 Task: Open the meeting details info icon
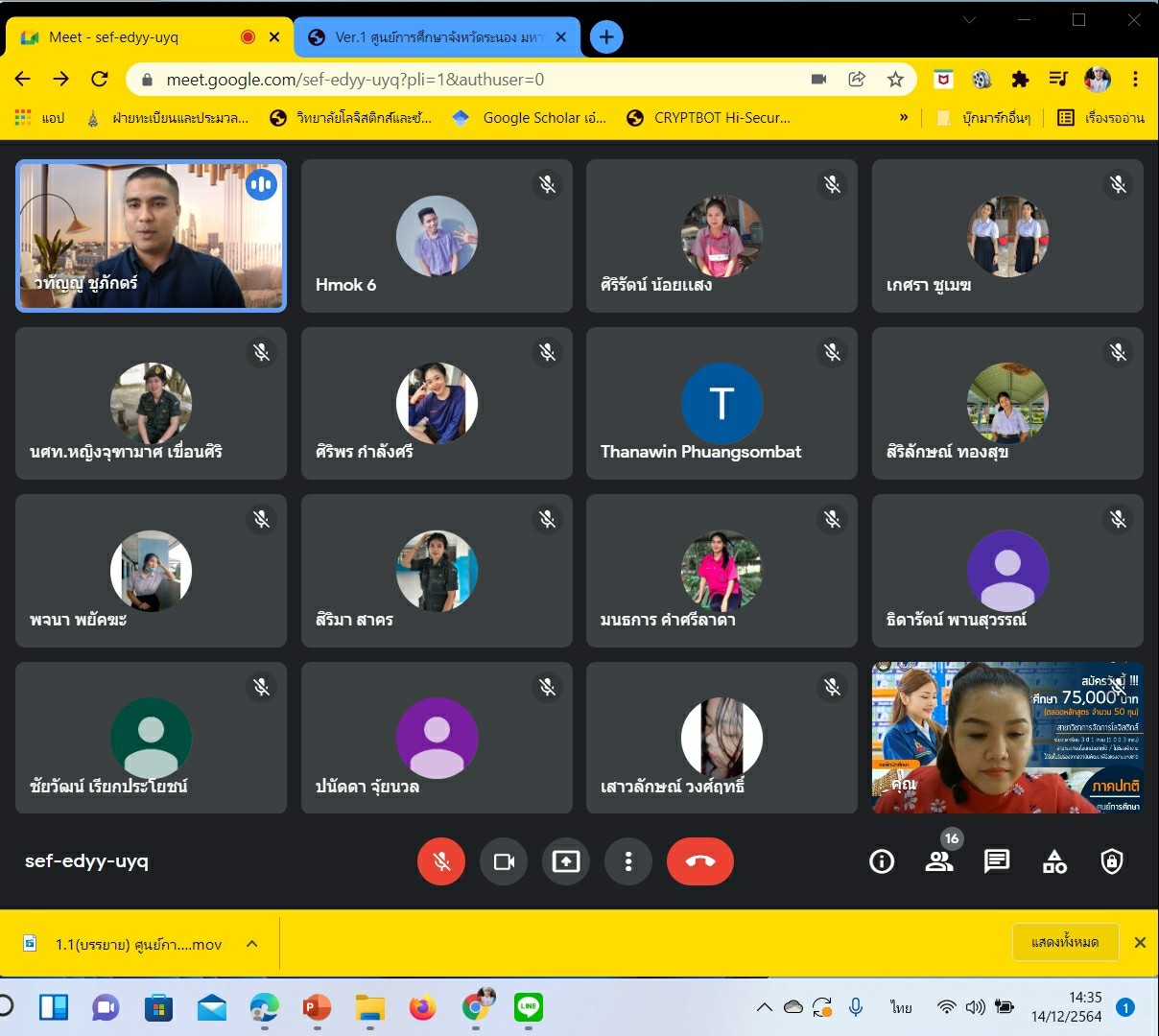click(x=881, y=861)
